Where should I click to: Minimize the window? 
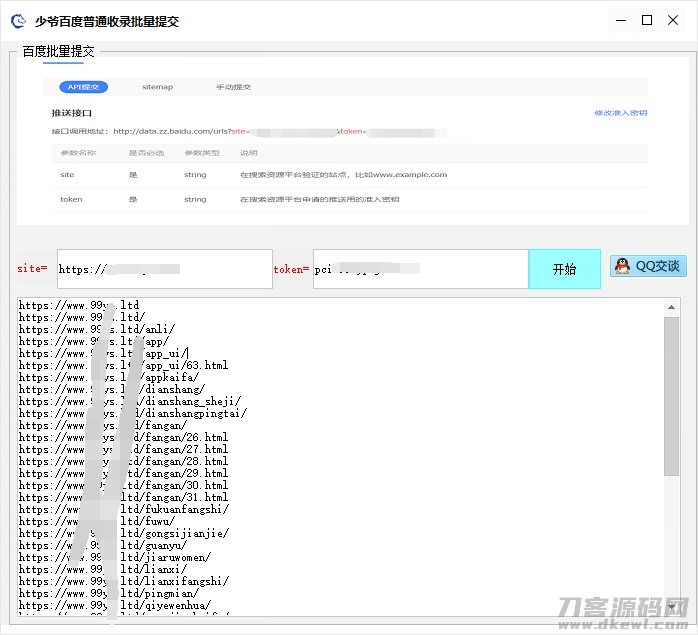point(621,20)
